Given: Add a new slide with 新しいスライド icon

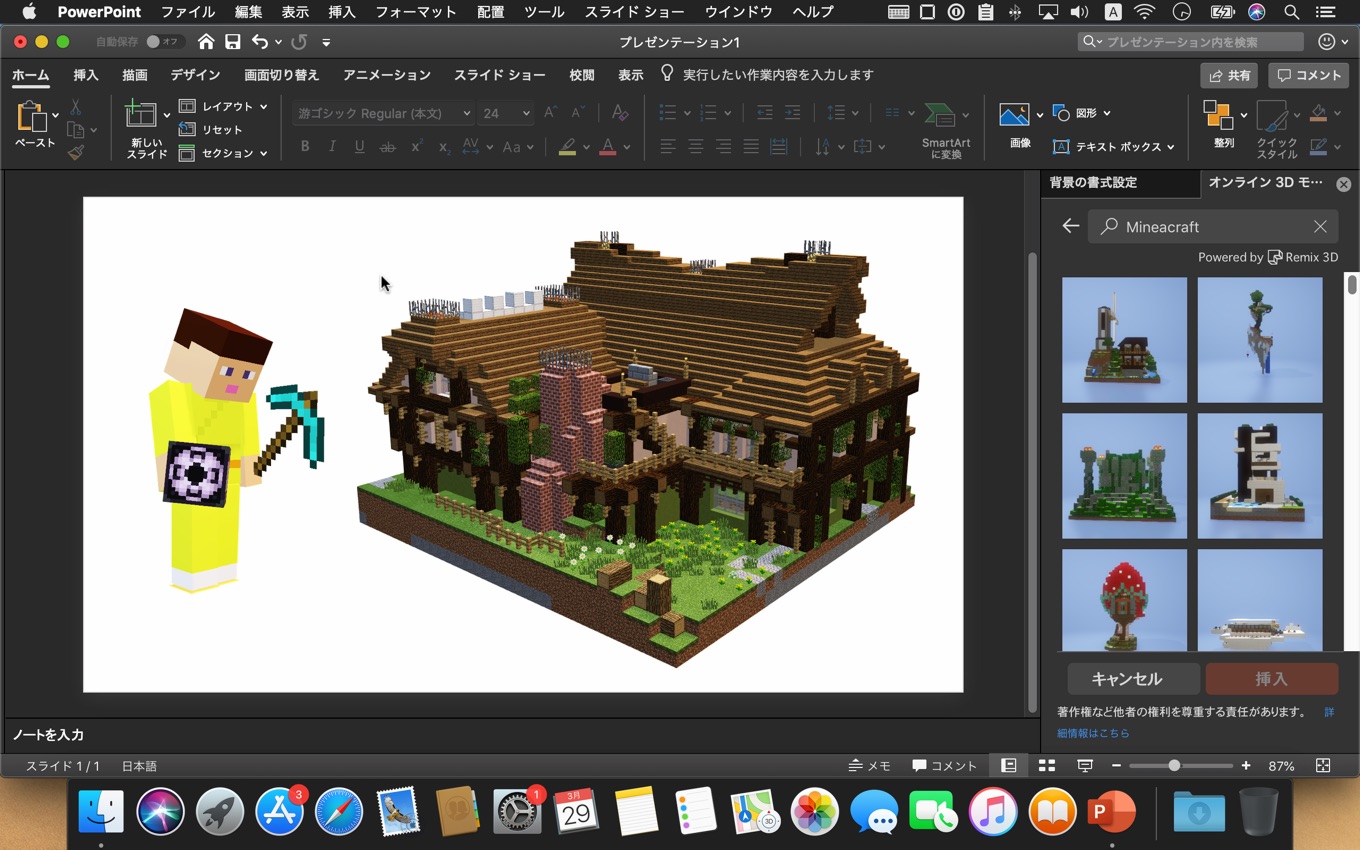Looking at the screenshot, I should coord(140,114).
